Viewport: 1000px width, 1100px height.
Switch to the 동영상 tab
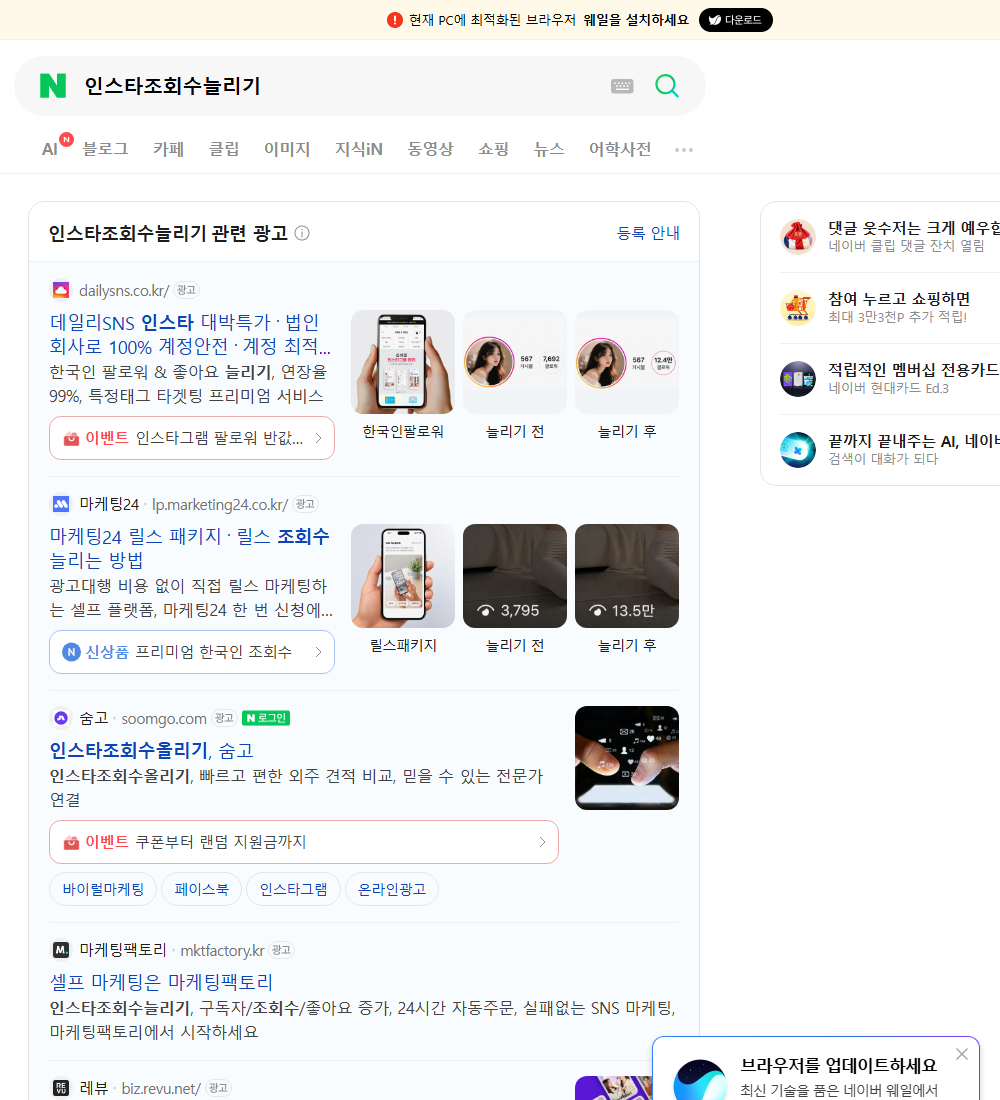(430, 149)
